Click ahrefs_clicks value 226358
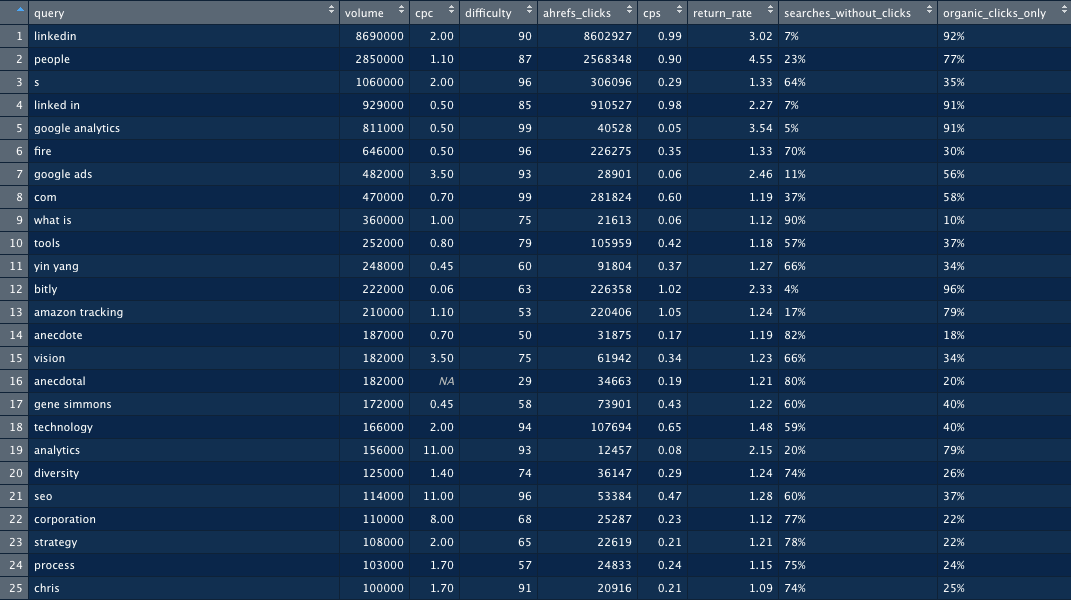This screenshot has width=1071, height=600. [x=611, y=289]
